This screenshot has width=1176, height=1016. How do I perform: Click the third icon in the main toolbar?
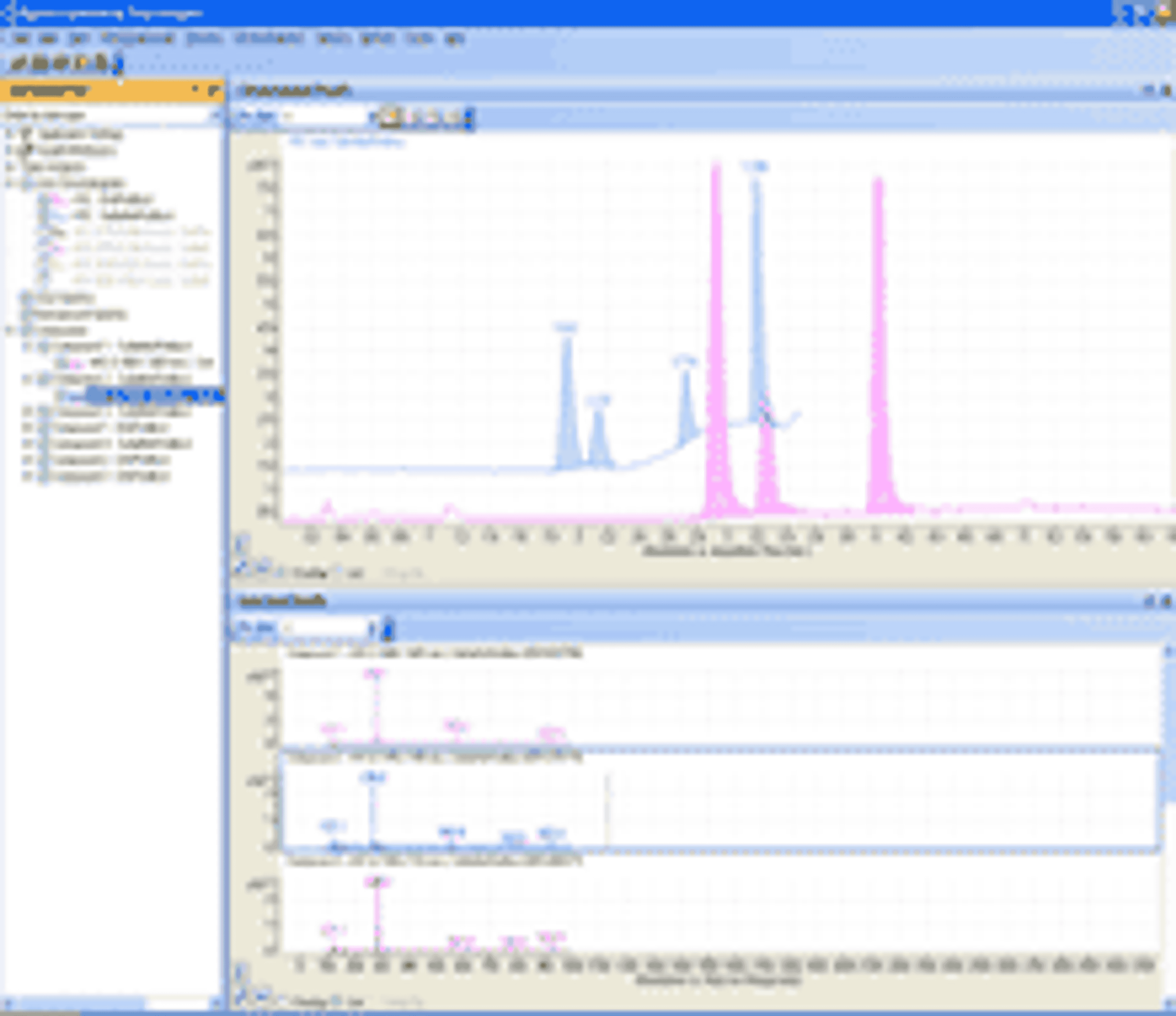60,63
